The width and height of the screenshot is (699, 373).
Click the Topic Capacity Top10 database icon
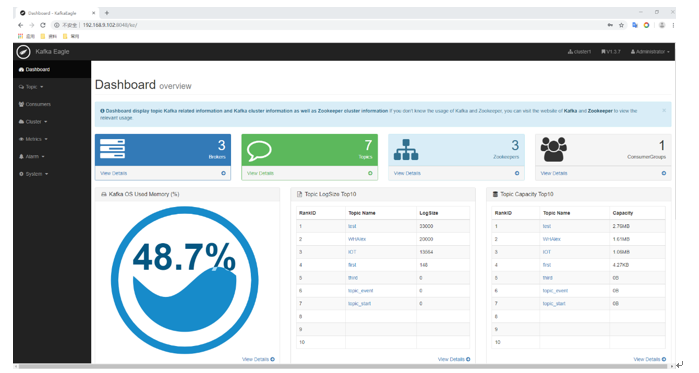point(495,194)
